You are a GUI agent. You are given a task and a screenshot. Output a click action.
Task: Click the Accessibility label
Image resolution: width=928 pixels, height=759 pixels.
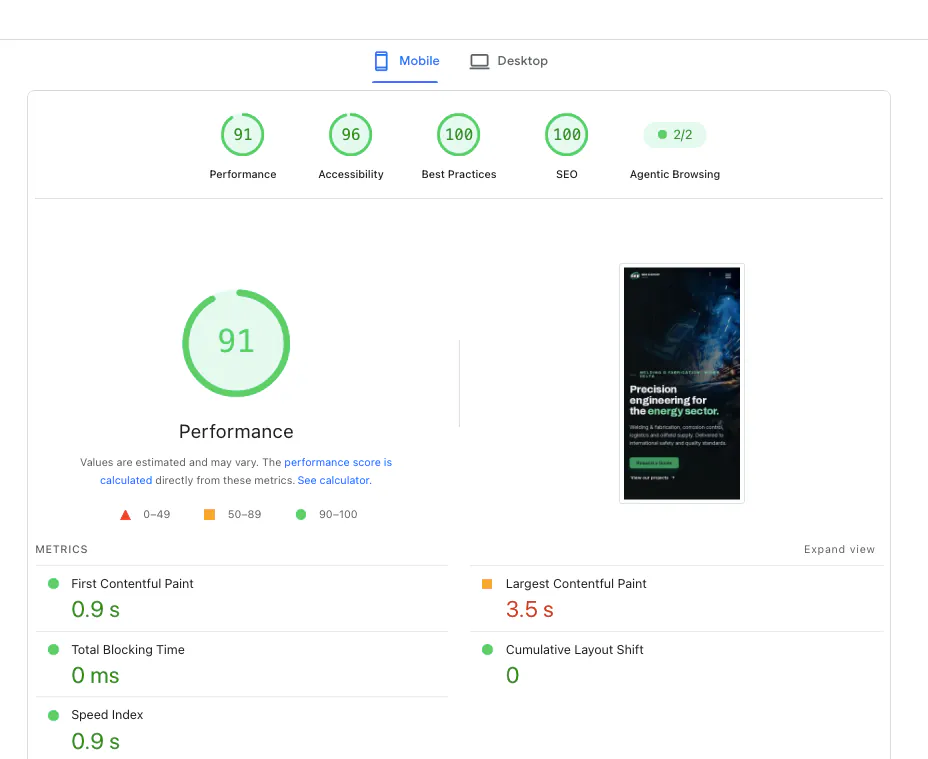(x=351, y=174)
